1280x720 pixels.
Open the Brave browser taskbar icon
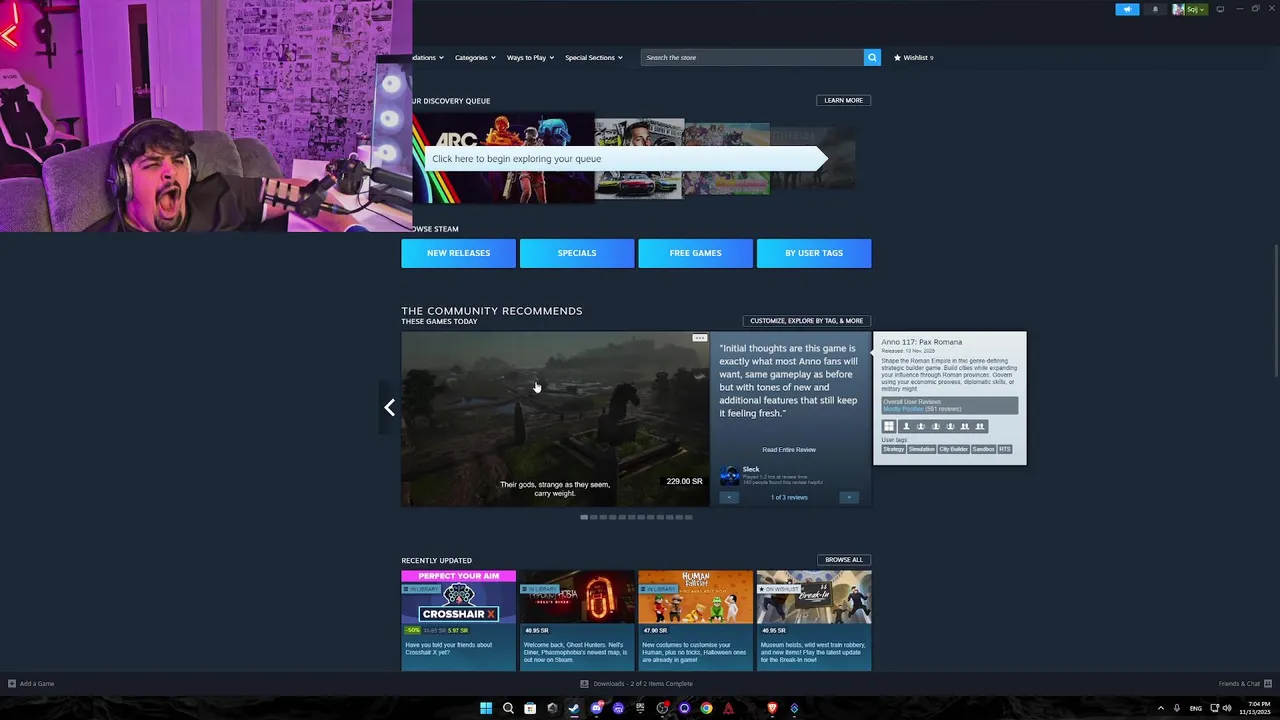772,708
